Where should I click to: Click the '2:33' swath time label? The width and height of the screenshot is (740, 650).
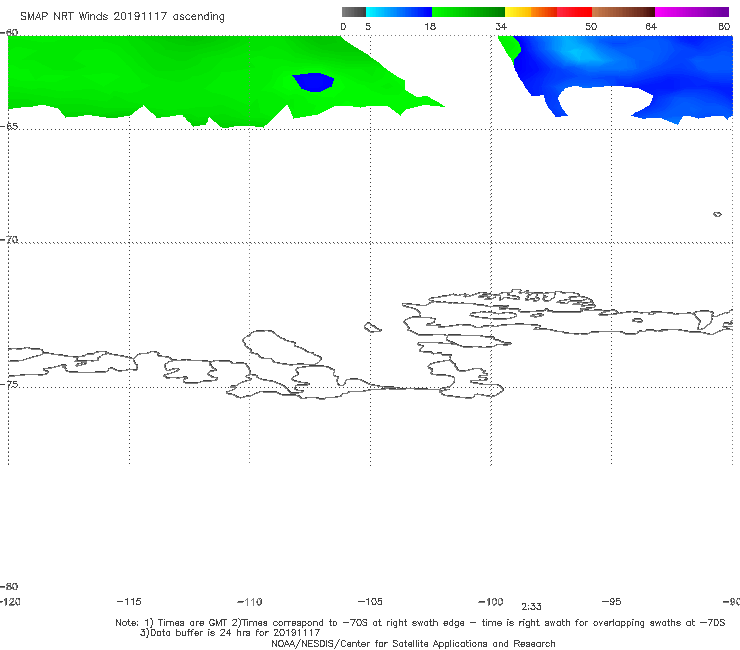[x=531, y=607]
